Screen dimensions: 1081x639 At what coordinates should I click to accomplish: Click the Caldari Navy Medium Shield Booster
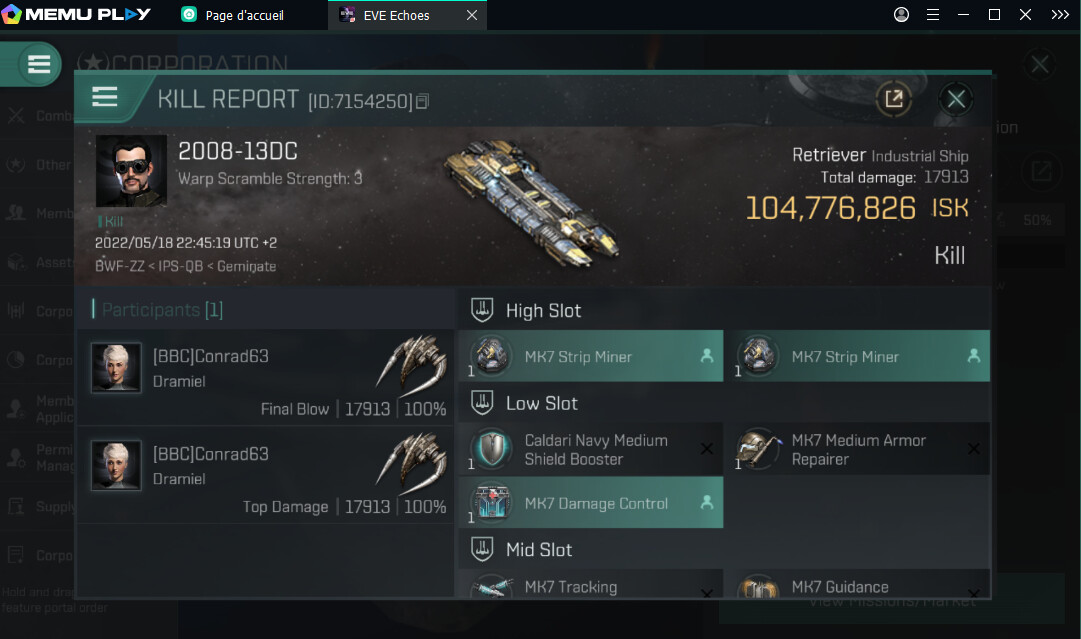coord(590,450)
